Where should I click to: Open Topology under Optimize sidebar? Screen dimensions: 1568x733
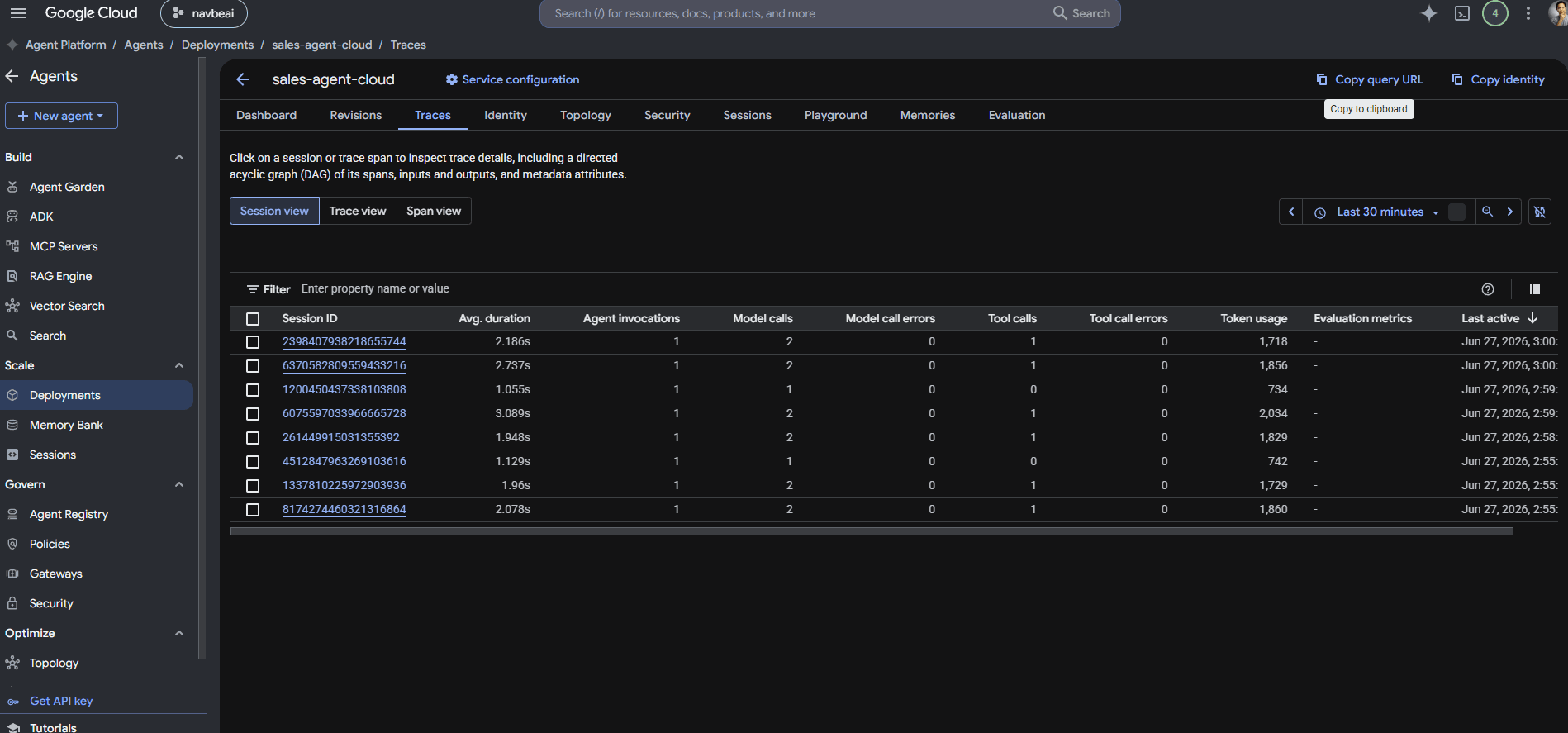click(x=54, y=663)
